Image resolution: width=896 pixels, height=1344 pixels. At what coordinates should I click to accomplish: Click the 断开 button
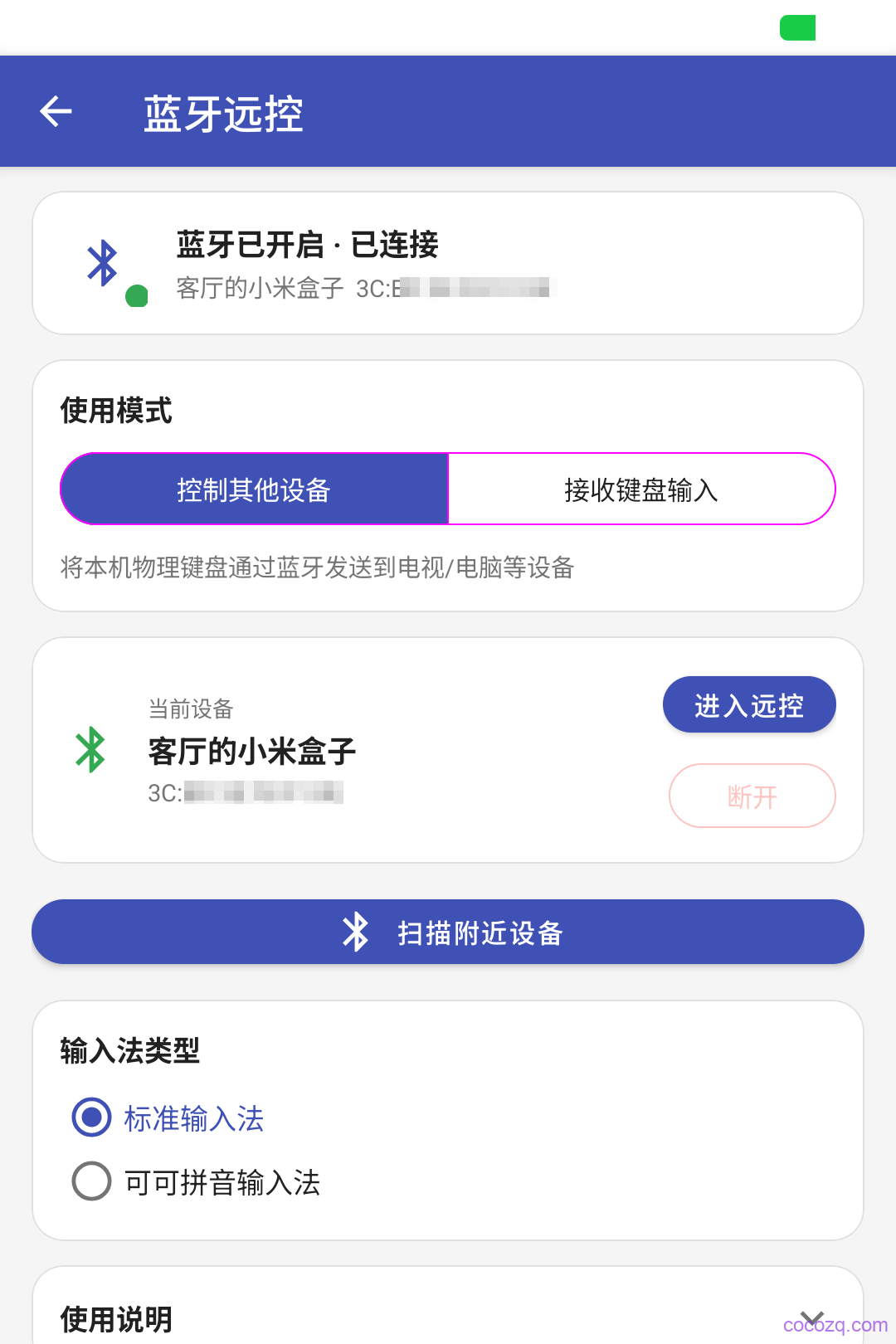[752, 796]
